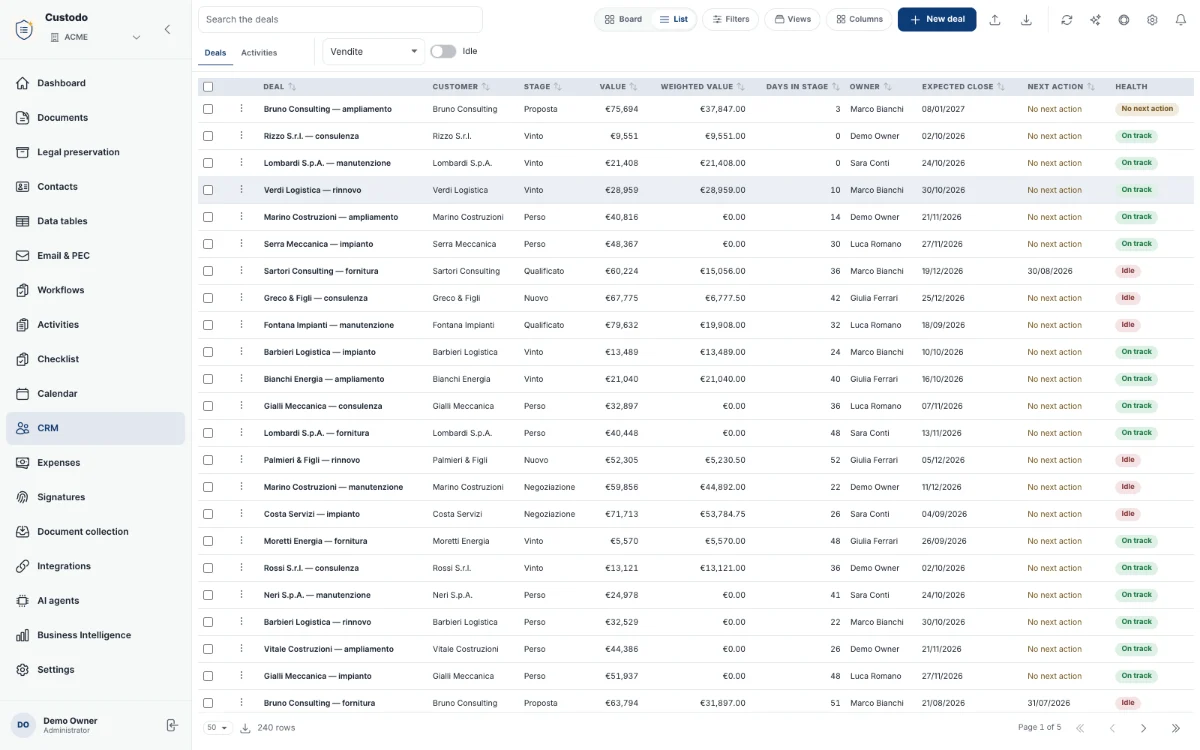Open Document collection
This screenshot has height=750, width=1200.
tap(95, 531)
